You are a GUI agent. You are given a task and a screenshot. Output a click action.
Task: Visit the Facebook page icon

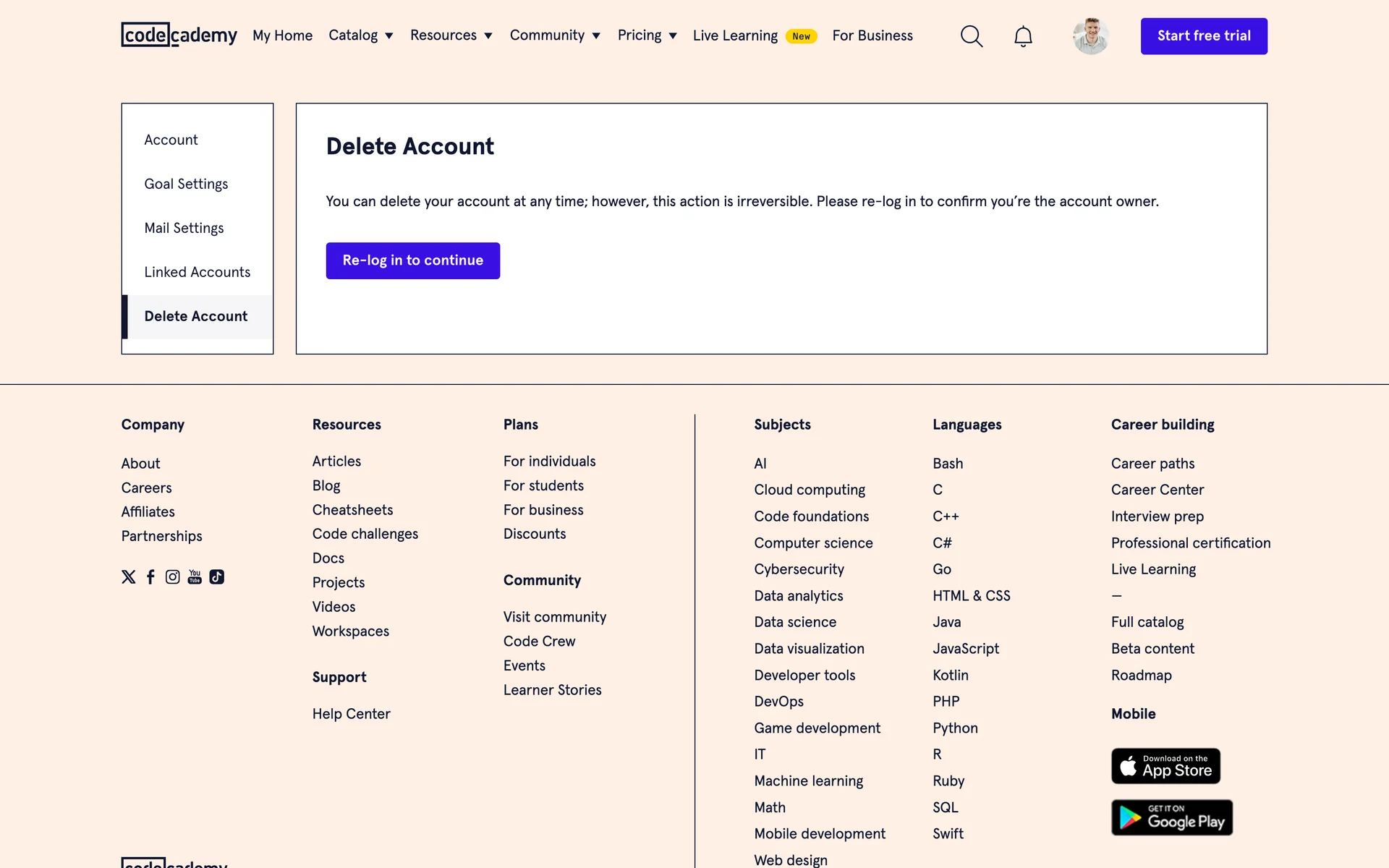[150, 576]
